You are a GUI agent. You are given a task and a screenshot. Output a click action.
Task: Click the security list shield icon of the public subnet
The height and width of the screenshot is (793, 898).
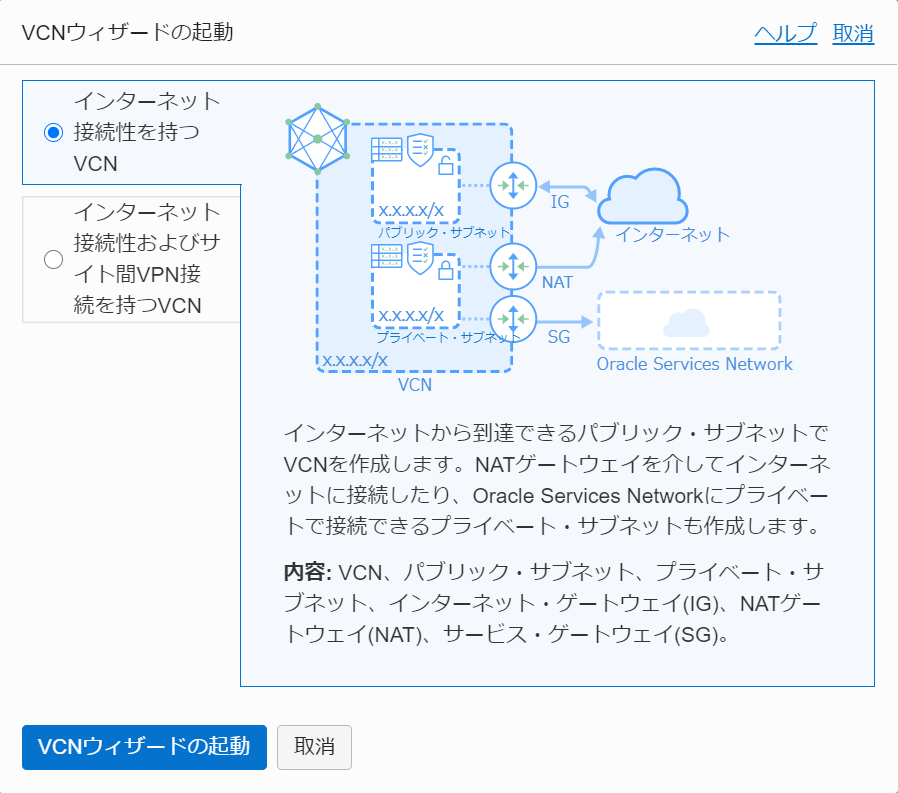[419, 150]
